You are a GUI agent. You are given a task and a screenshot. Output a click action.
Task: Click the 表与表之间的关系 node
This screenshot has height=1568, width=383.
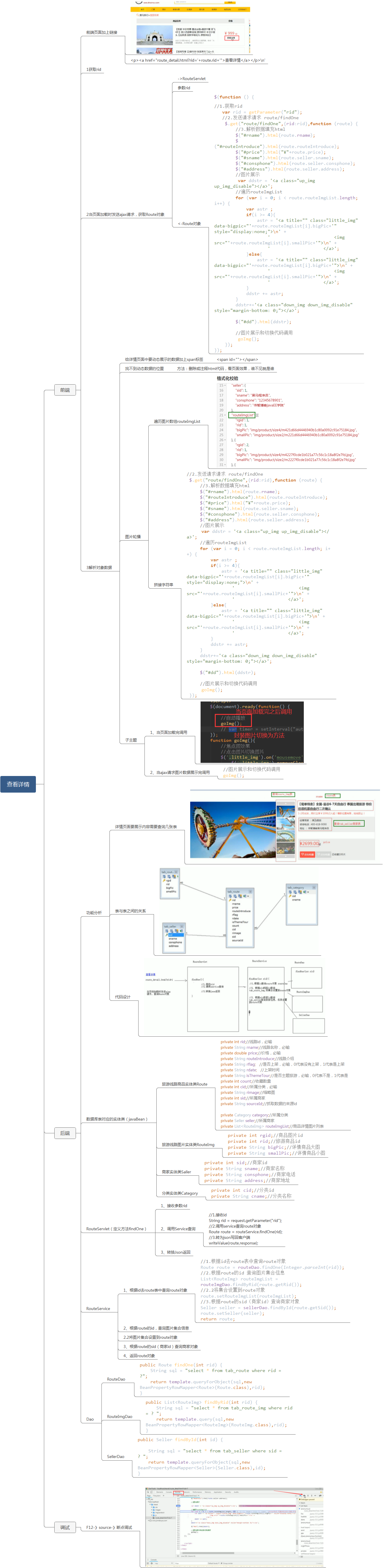pos(130,911)
